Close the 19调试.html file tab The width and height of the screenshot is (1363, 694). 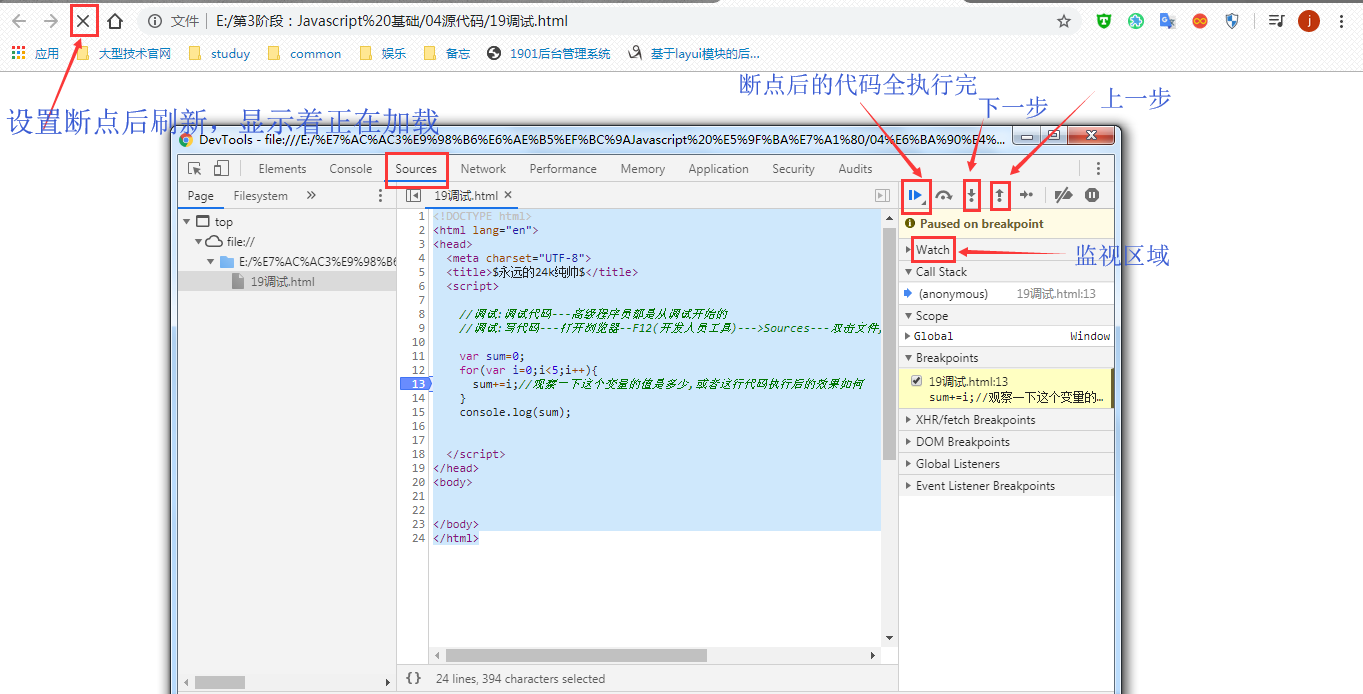[508, 195]
